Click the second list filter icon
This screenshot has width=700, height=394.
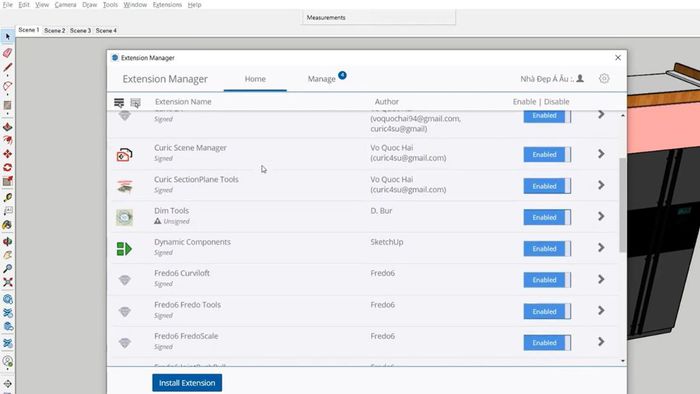pos(135,103)
